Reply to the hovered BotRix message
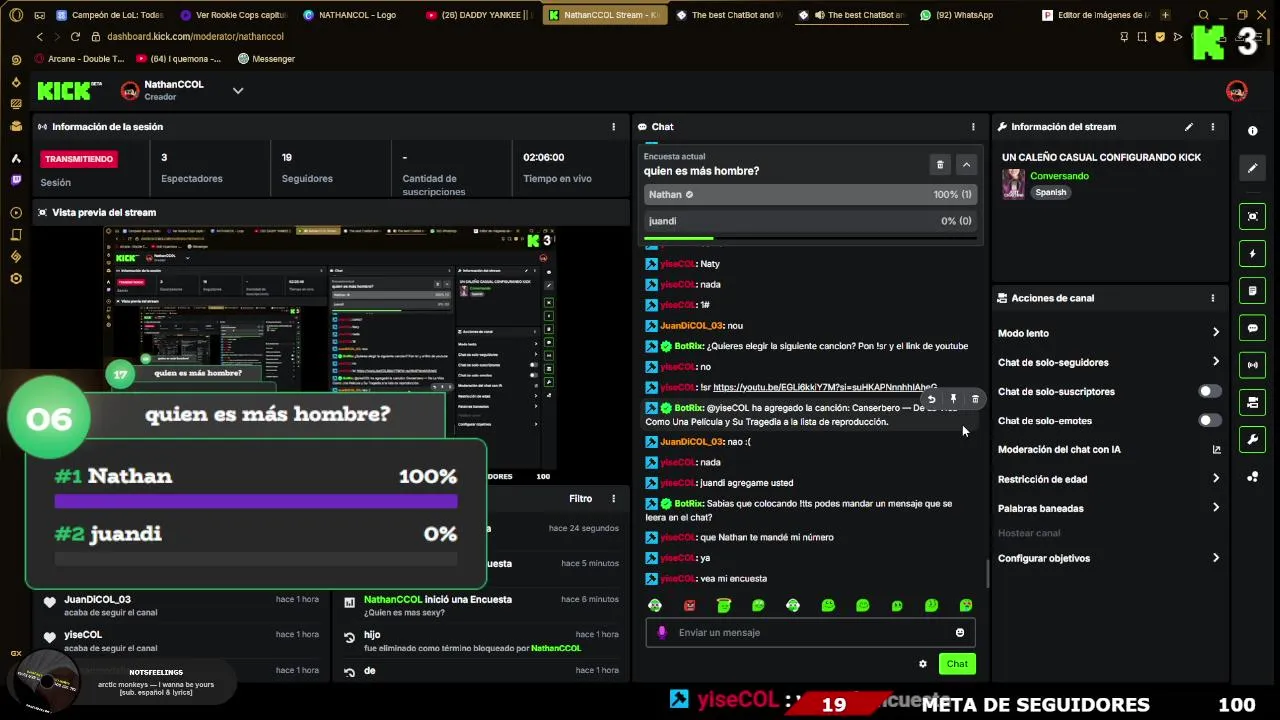This screenshot has height=720, width=1280. tap(931, 399)
